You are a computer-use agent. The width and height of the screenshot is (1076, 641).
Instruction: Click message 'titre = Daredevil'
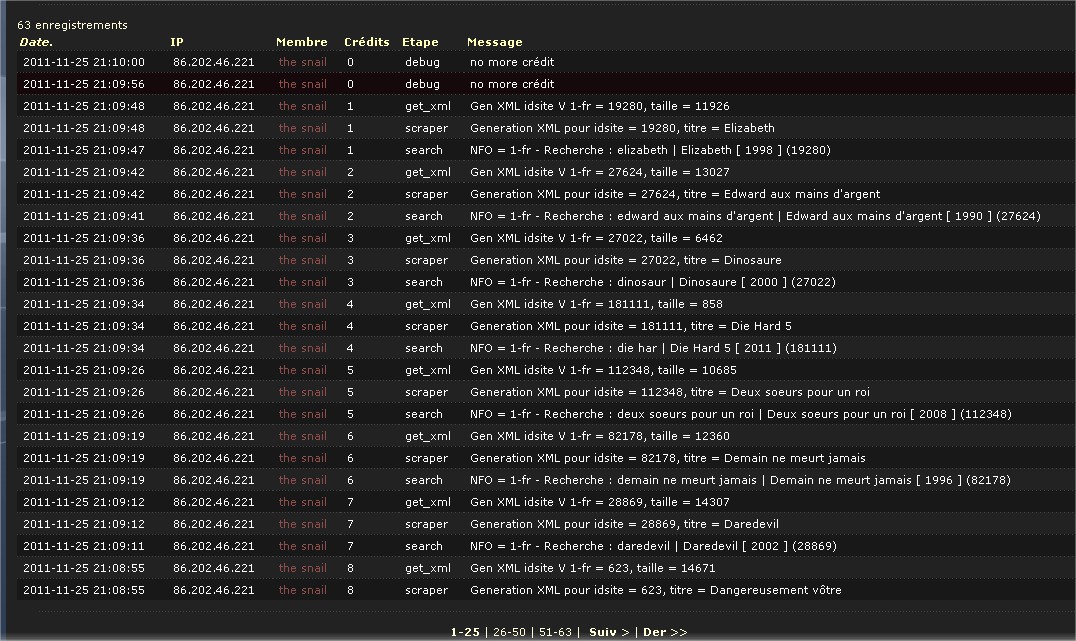click(624, 524)
